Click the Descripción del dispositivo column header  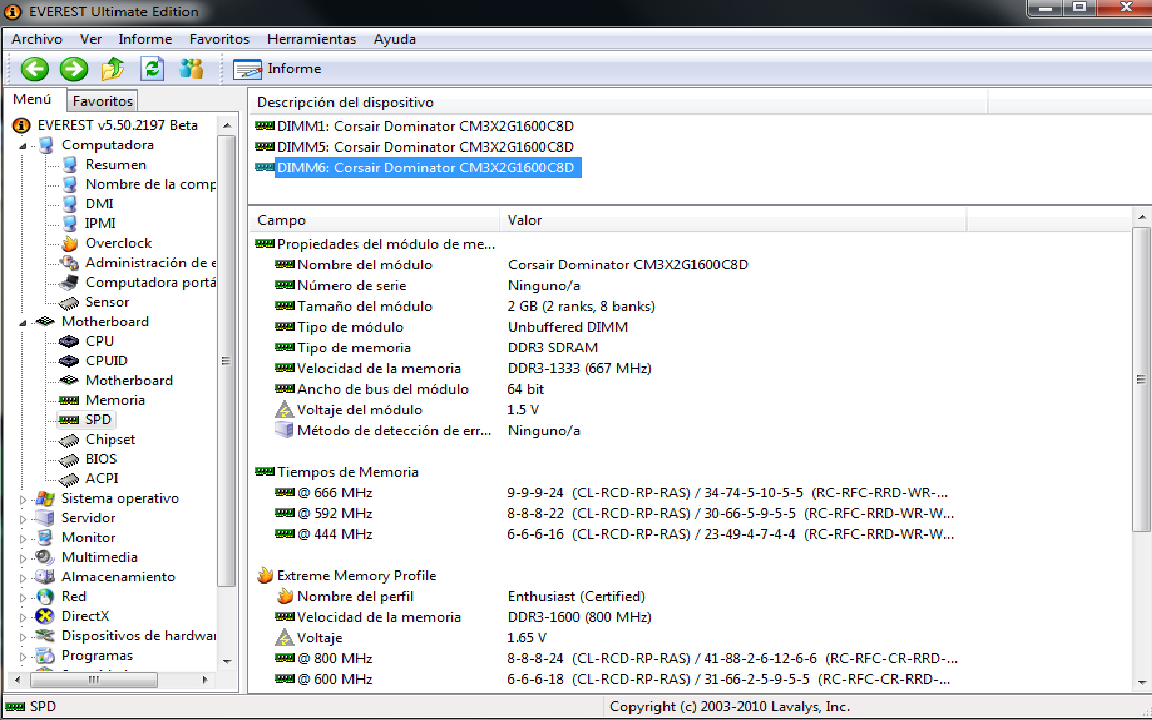tap(618, 102)
